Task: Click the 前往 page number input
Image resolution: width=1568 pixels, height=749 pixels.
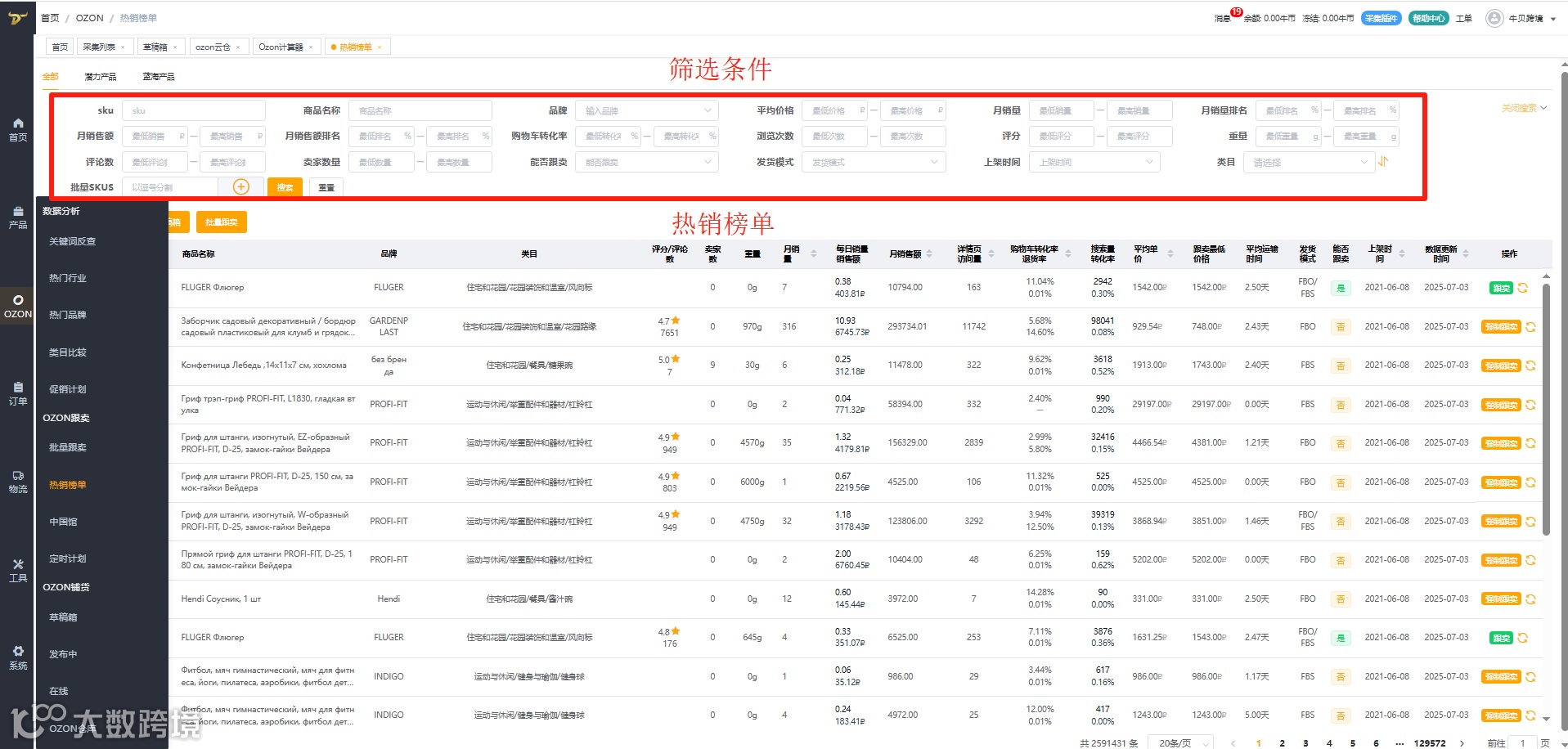Action: coord(1522,743)
